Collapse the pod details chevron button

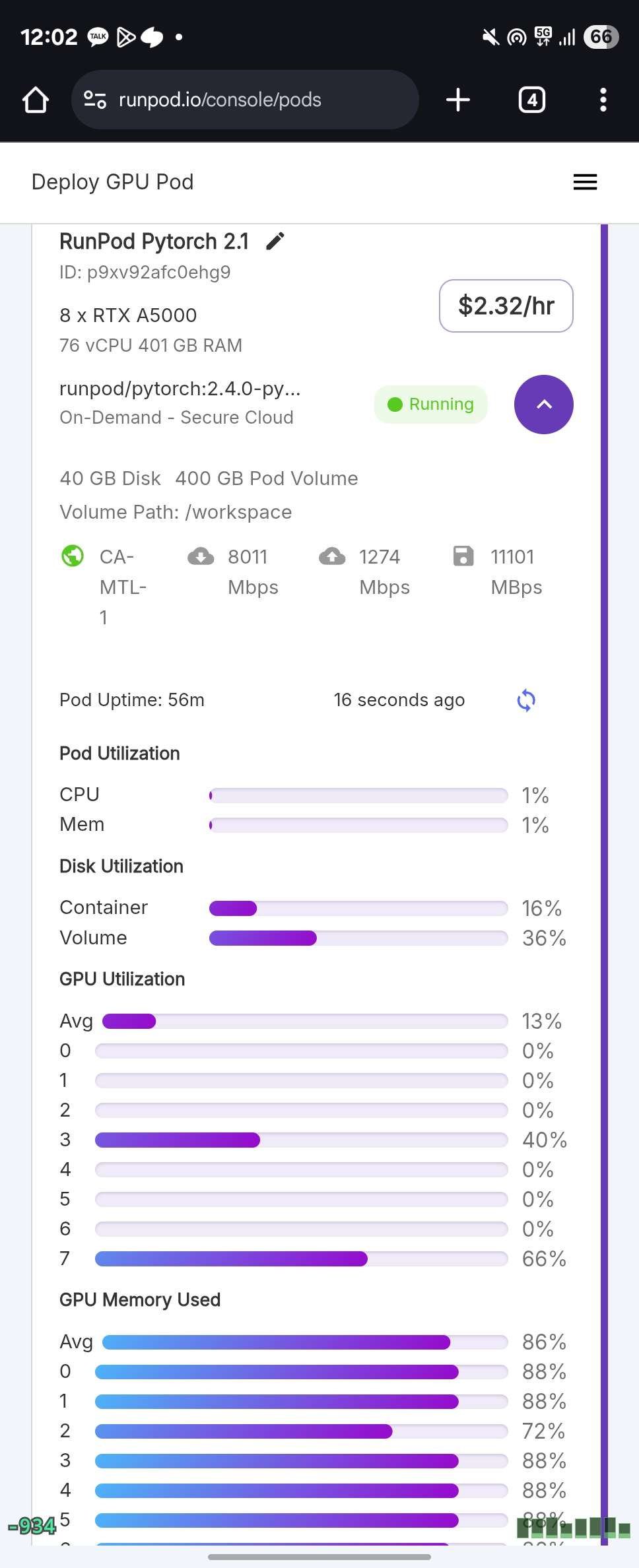544,405
